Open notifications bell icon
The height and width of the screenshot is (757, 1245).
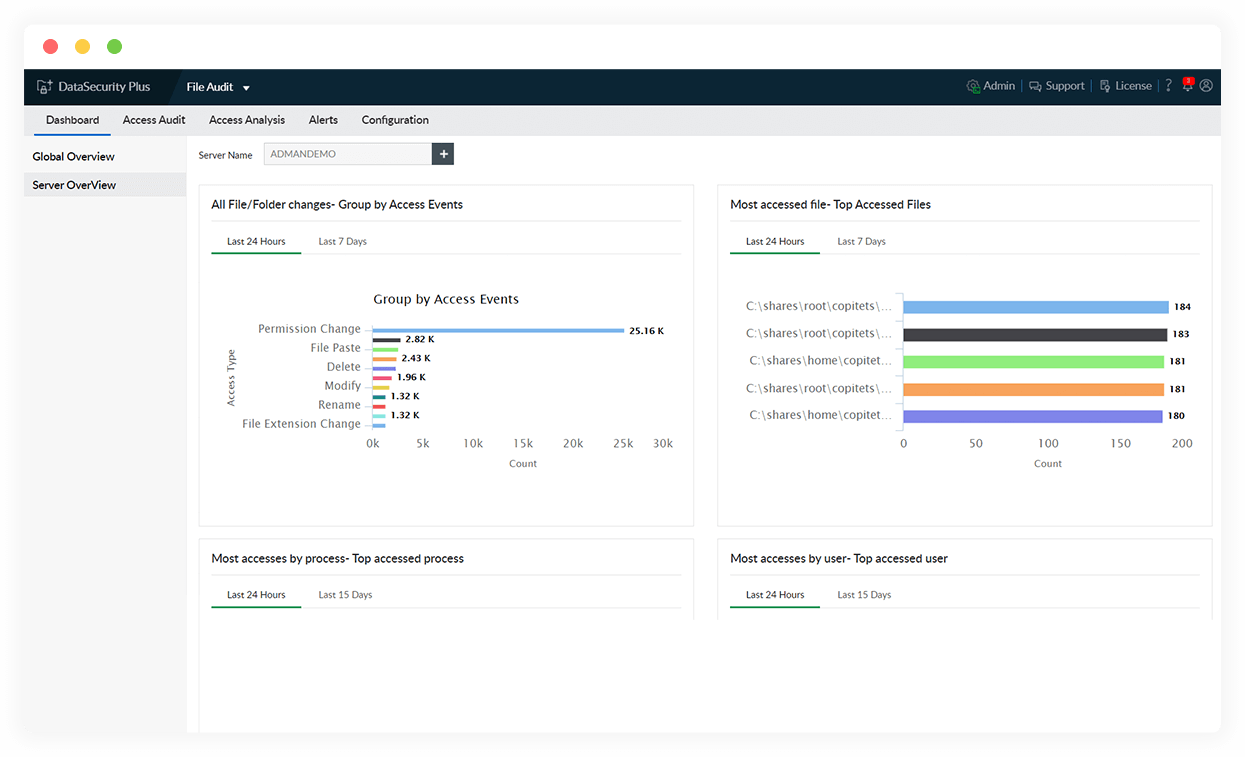1188,85
